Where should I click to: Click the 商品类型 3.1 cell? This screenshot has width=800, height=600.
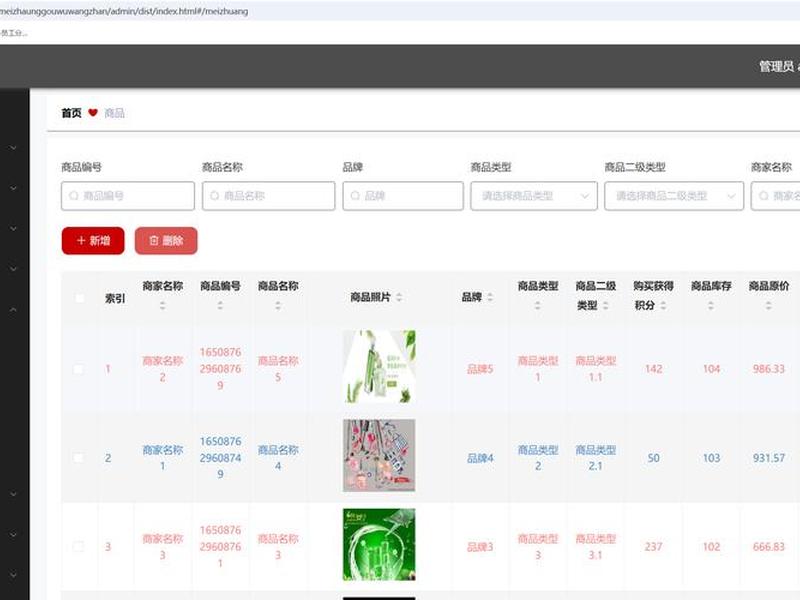click(x=595, y=547)
